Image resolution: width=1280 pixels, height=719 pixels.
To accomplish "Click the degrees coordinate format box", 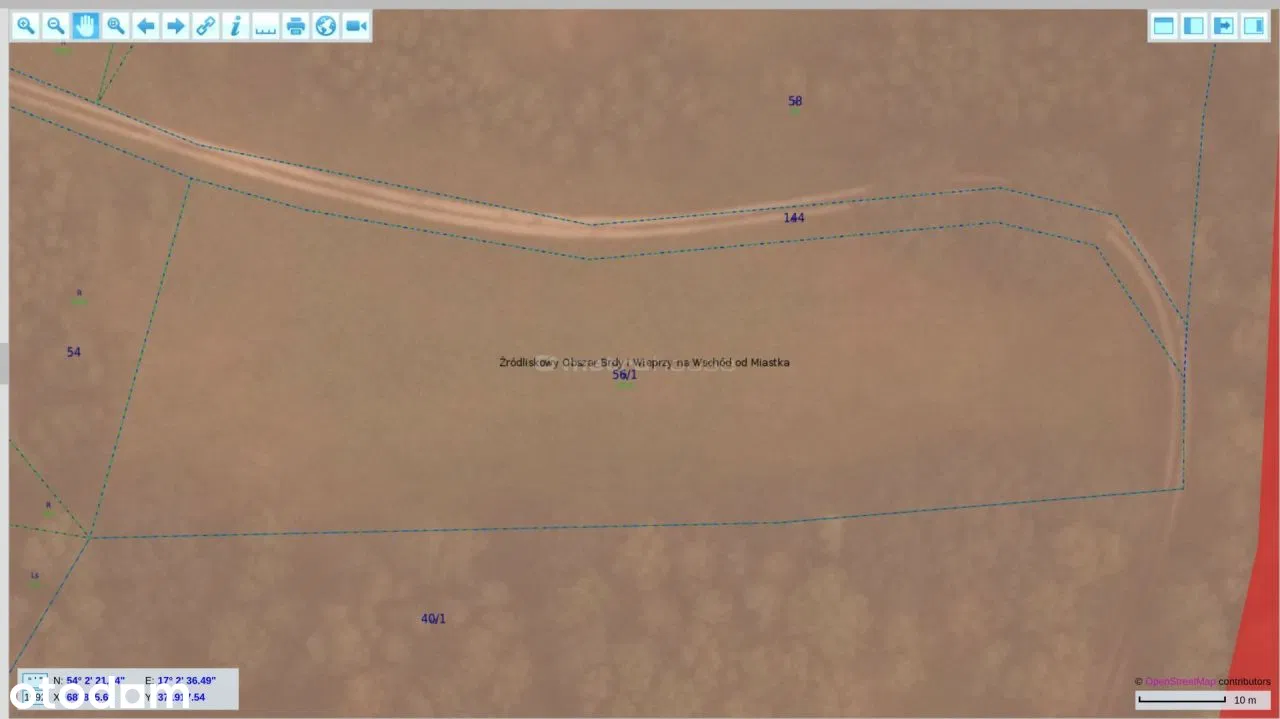I will 35,680.
